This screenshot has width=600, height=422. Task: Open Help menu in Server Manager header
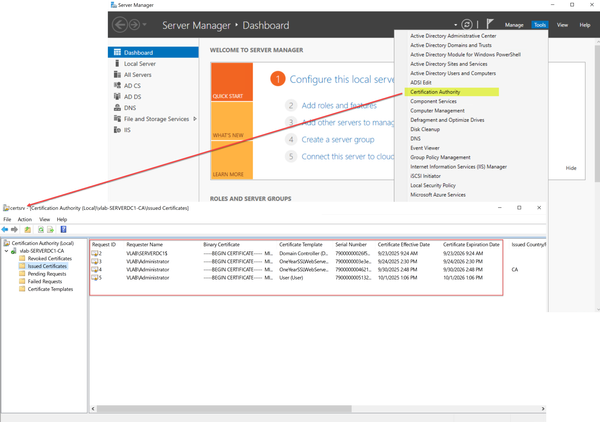coord(585,25)
